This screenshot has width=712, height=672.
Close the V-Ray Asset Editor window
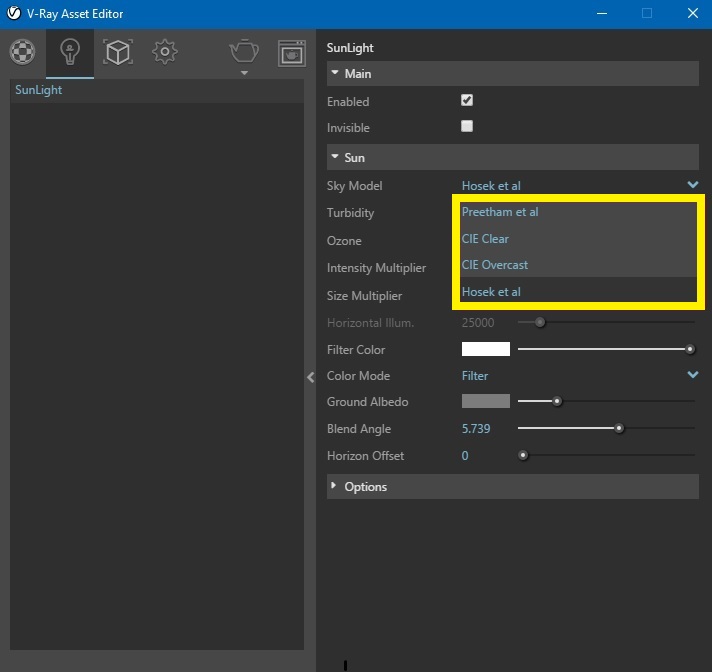[692, 13]
